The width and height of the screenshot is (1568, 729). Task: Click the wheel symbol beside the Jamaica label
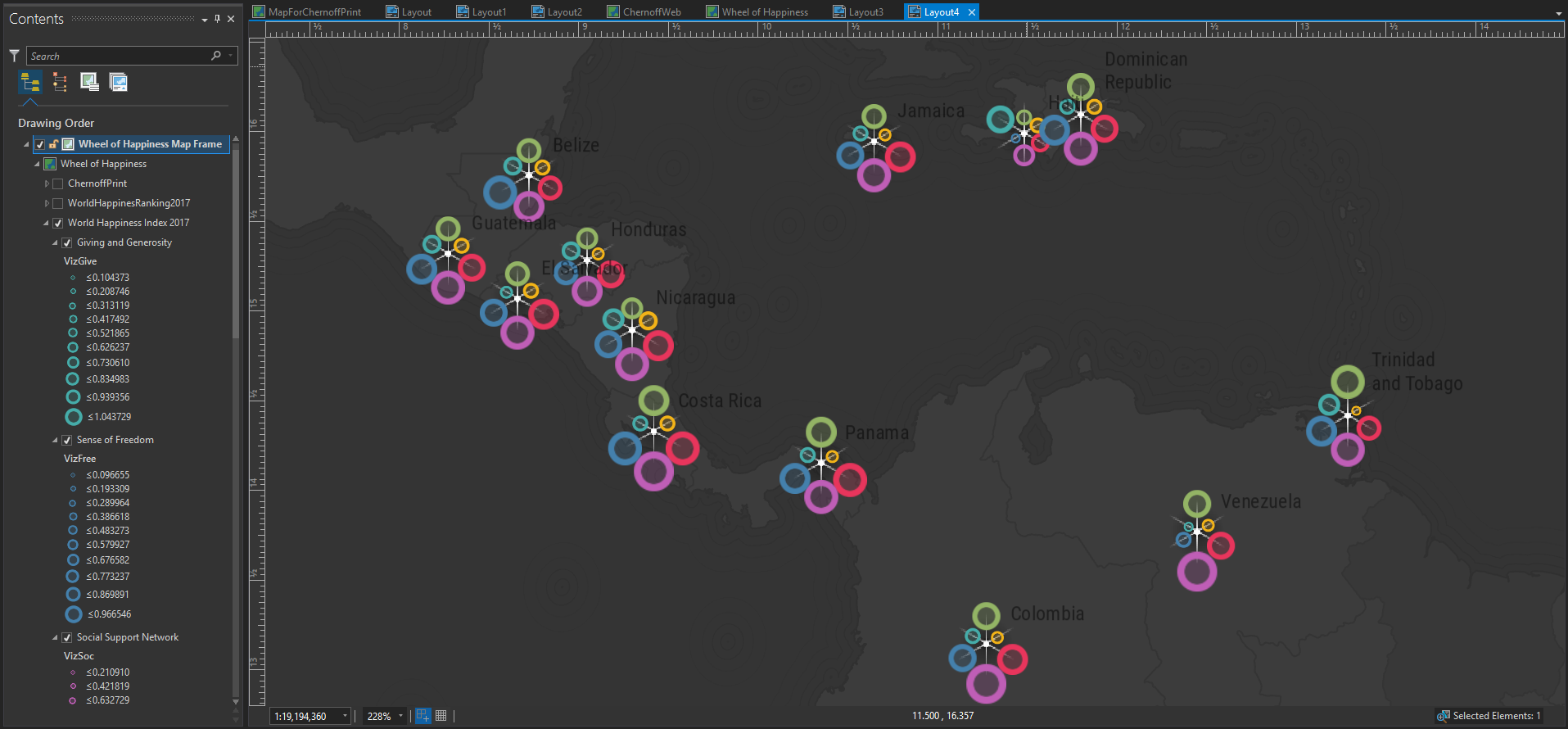click(x=875, y=147)
